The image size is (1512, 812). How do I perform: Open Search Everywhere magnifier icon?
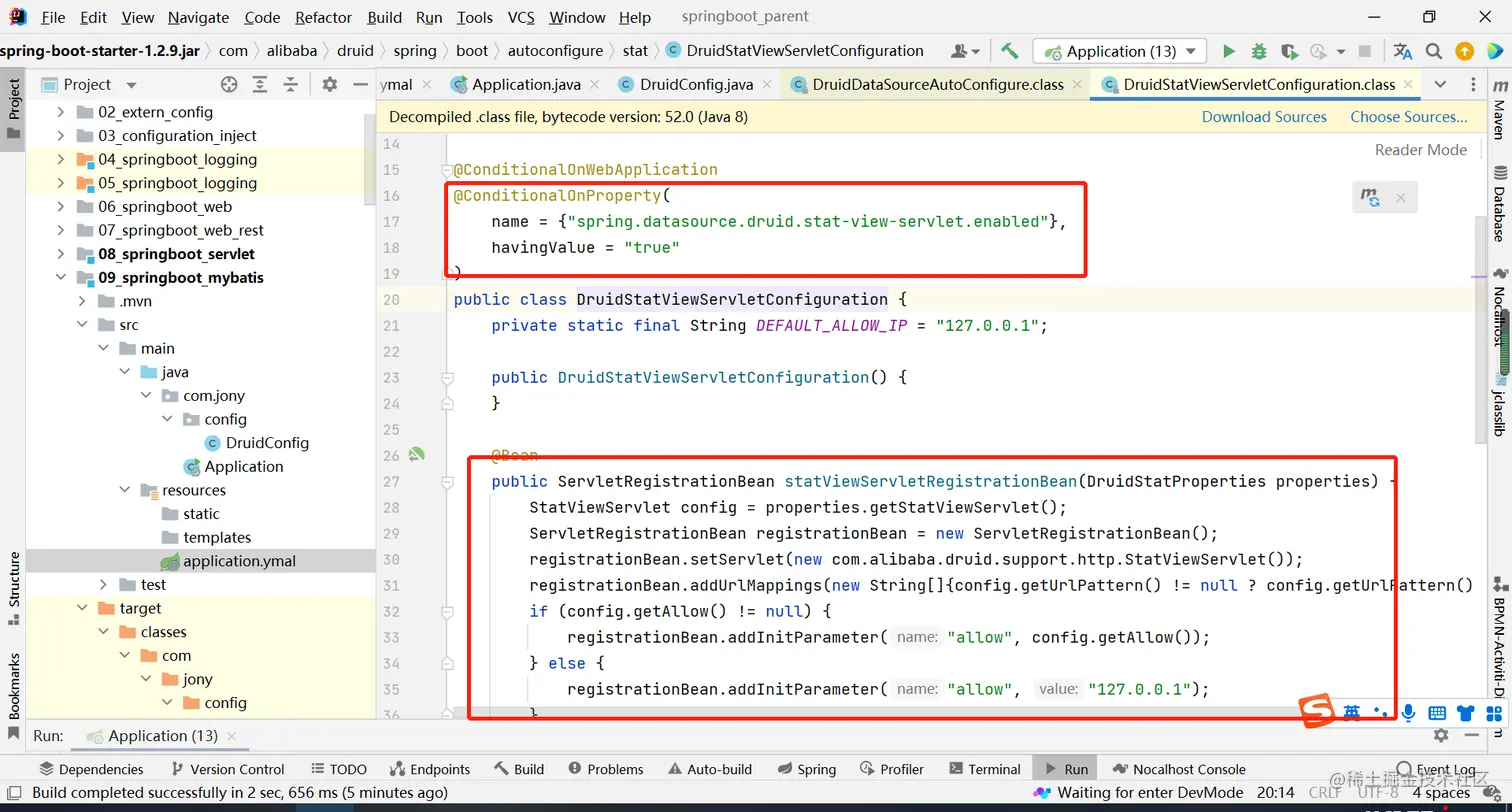point(1434,51)
